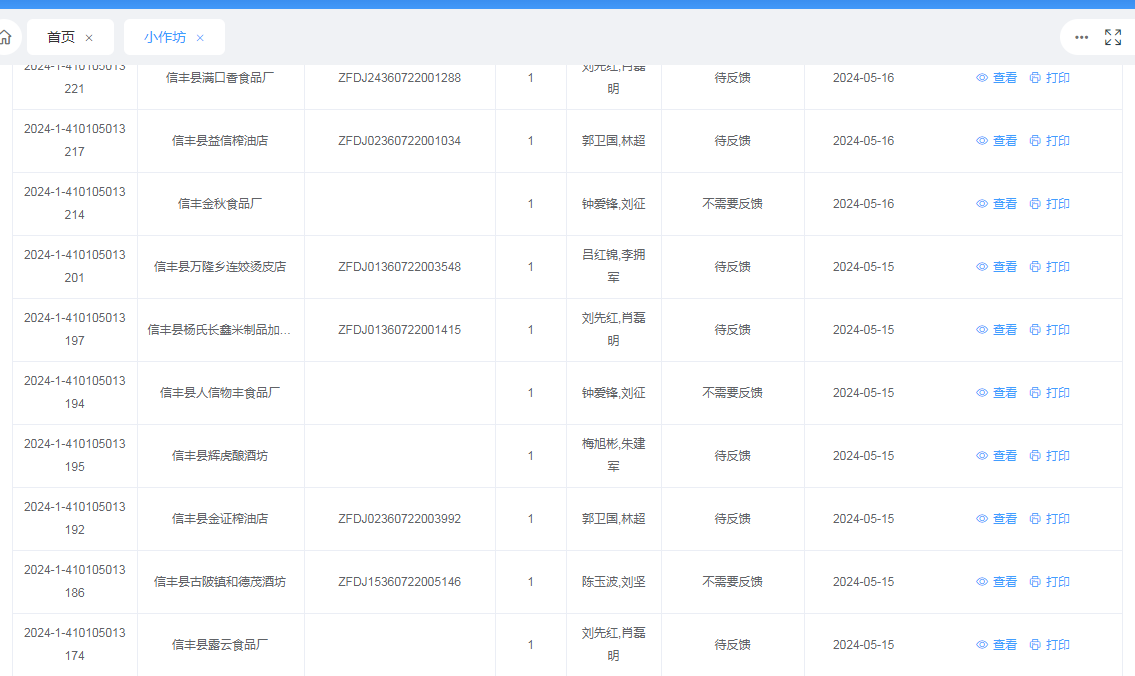Screen dimensions: 1135x676
Task: Click eye icon for 信丰县人信物丰食品厂 row
Action: 982,393
